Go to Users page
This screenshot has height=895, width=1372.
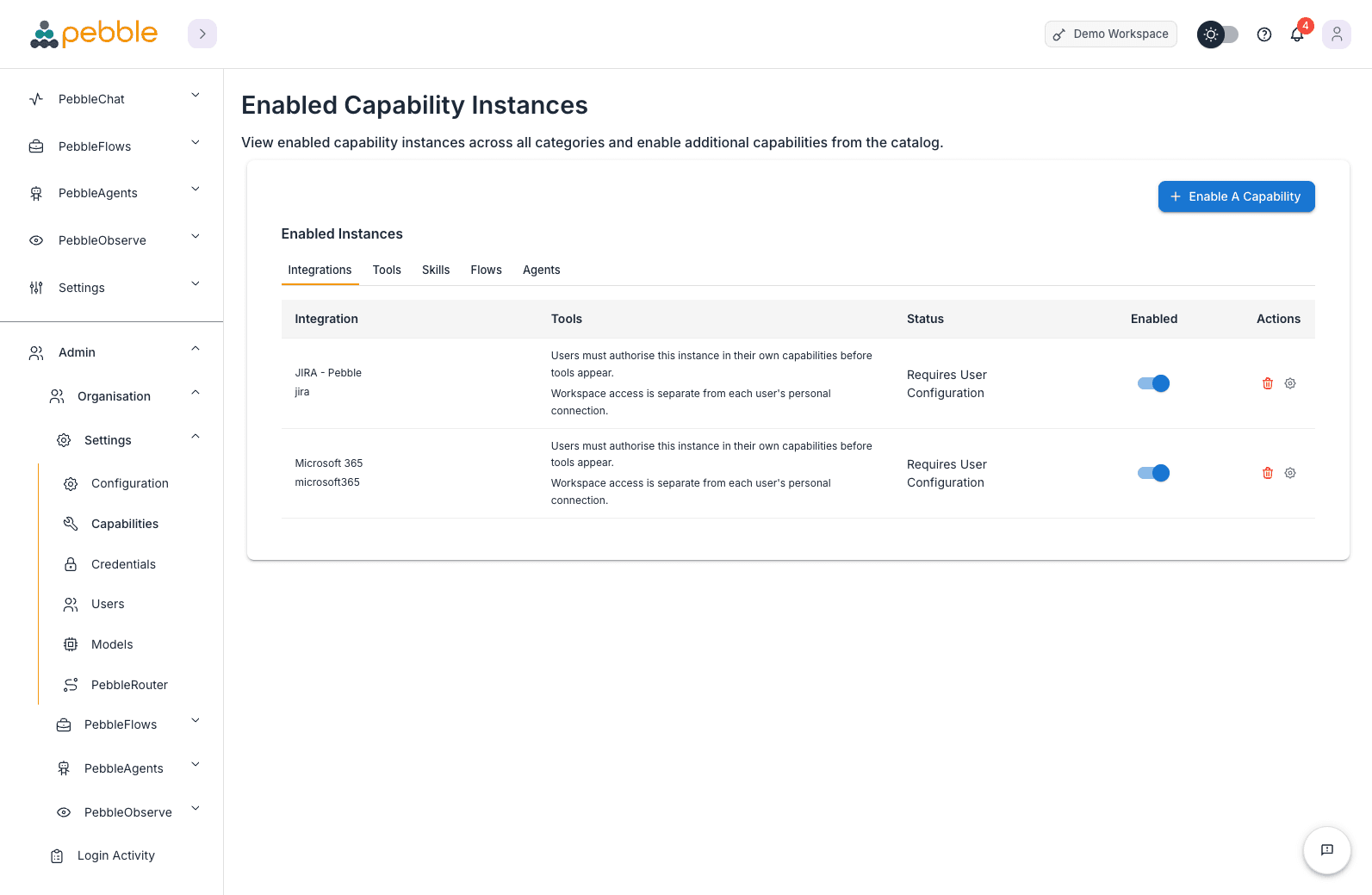click(108, 605)
